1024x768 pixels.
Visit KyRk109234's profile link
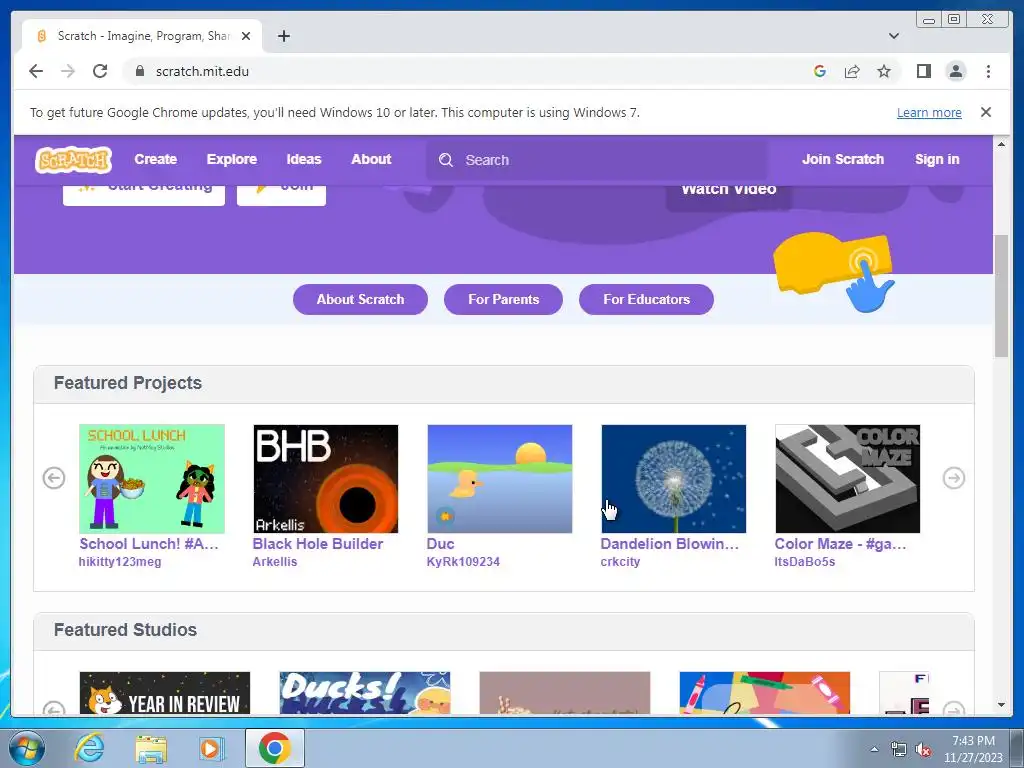click(x=463, y=562)
